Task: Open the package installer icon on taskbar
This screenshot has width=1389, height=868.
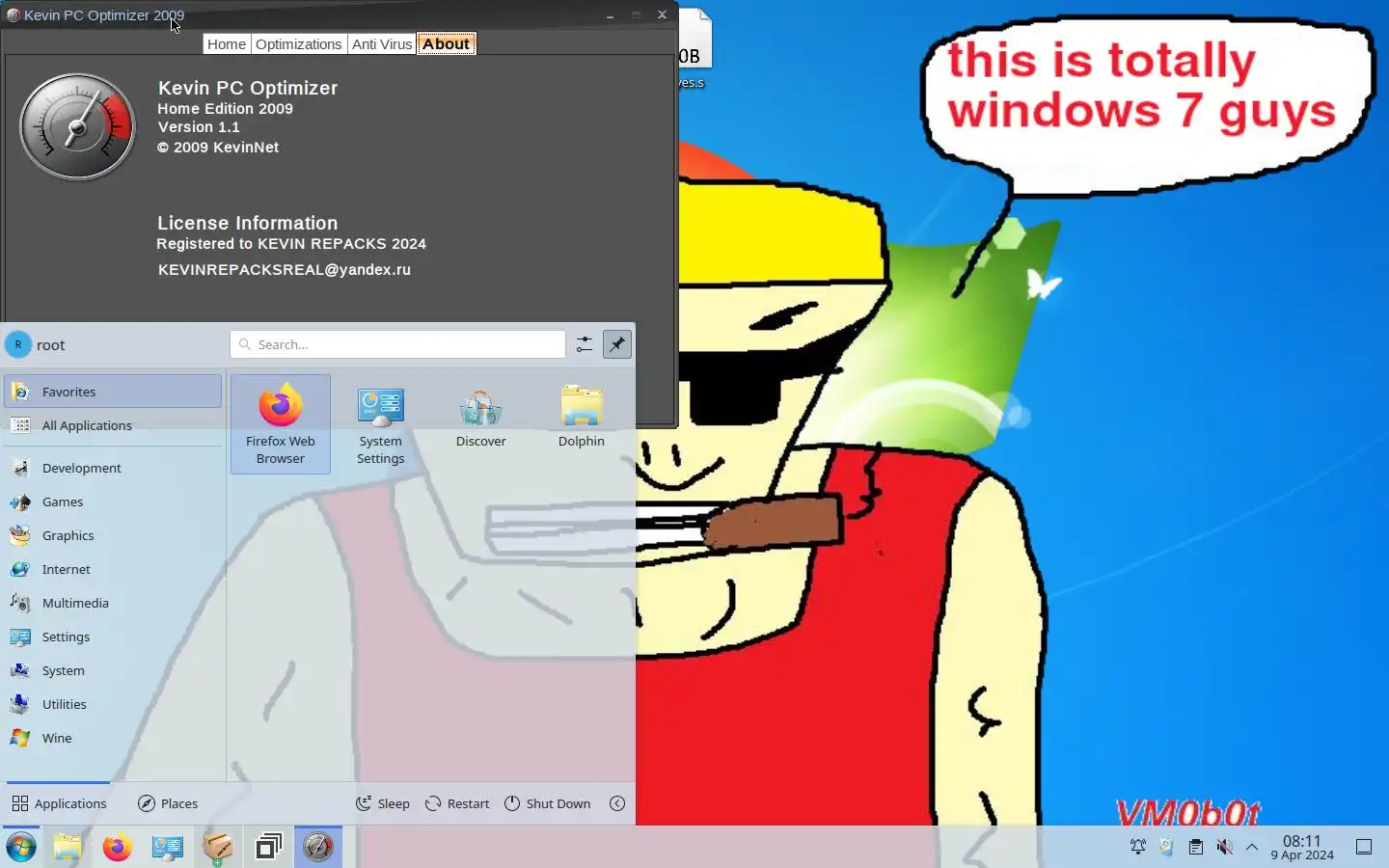Action: tap(218, 848)
